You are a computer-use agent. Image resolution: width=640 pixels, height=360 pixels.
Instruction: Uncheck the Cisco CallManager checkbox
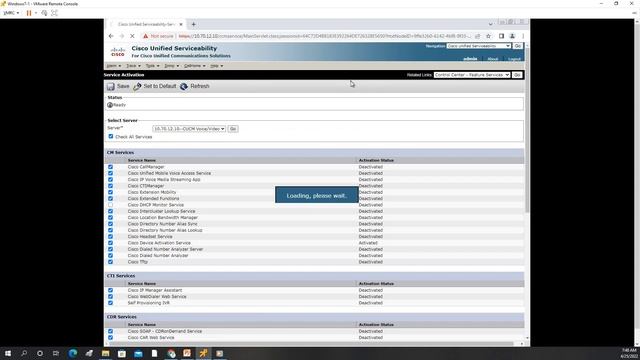[111, 167]
